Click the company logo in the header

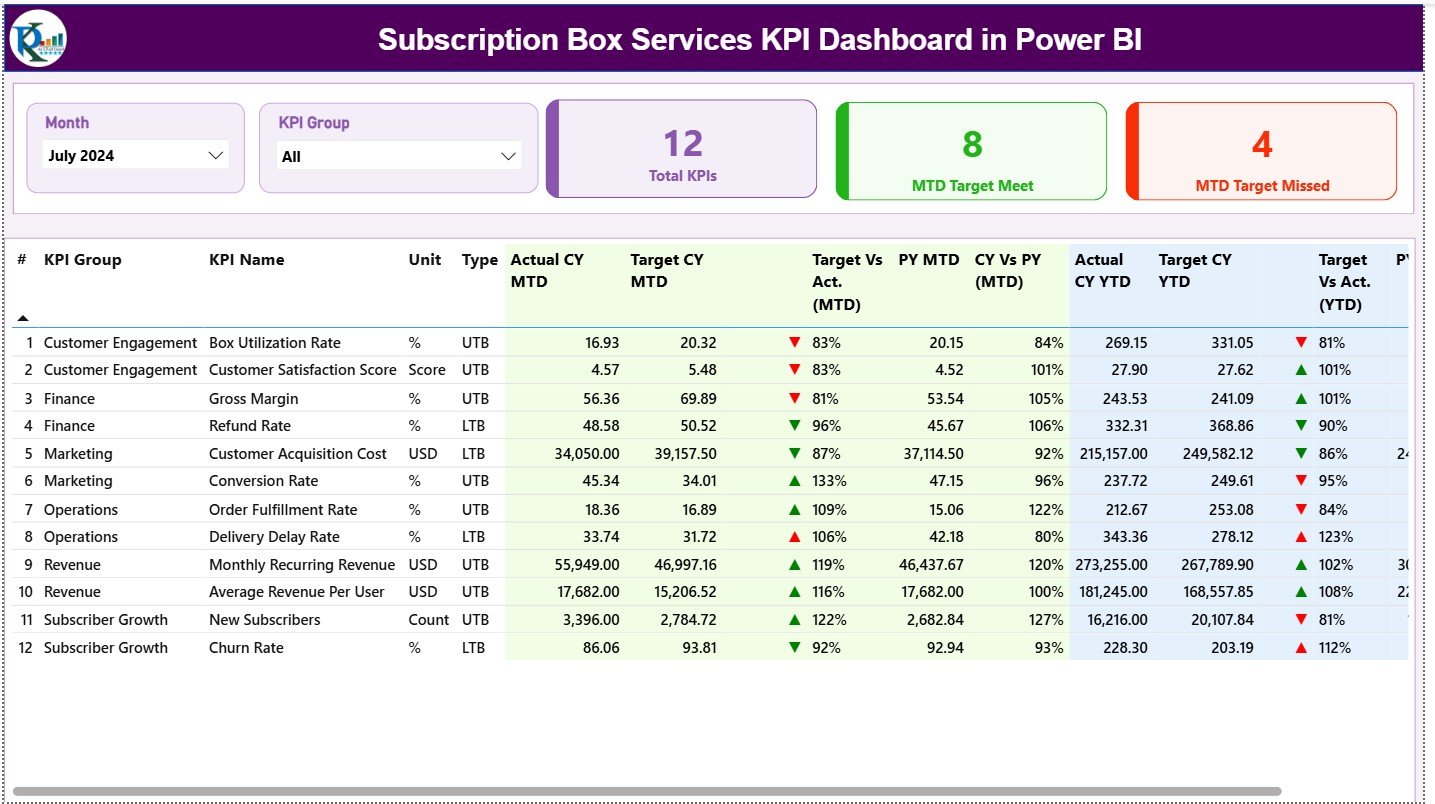(x=37, y=38)
